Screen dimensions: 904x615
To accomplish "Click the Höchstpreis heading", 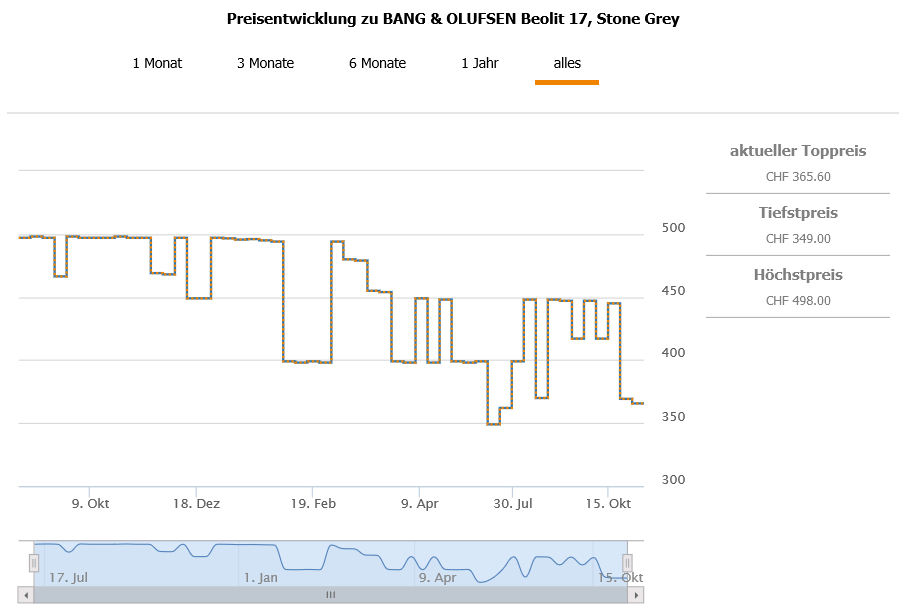I will tap(798, 275).
